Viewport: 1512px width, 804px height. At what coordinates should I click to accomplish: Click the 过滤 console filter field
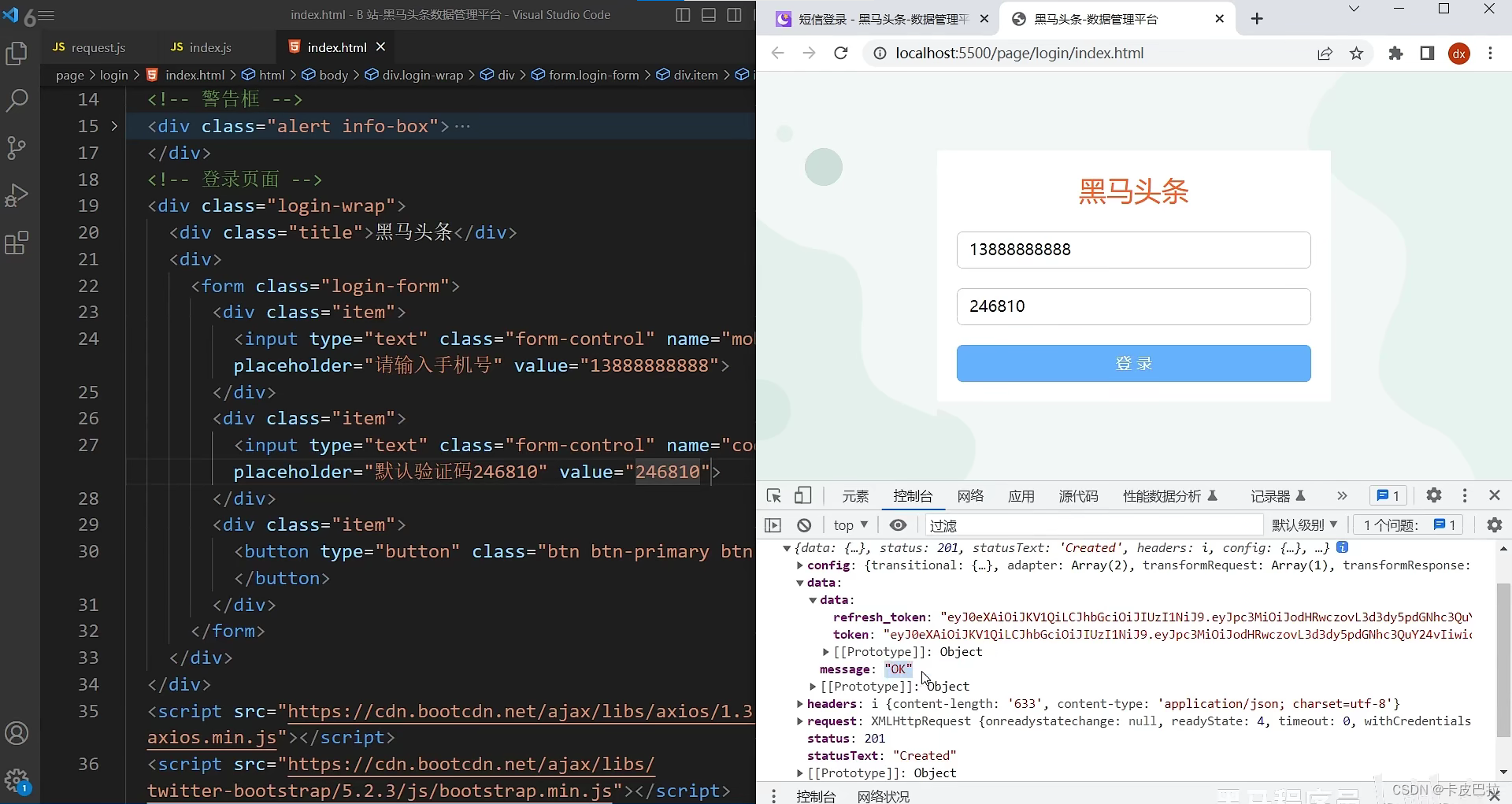tap(1095, 525)
